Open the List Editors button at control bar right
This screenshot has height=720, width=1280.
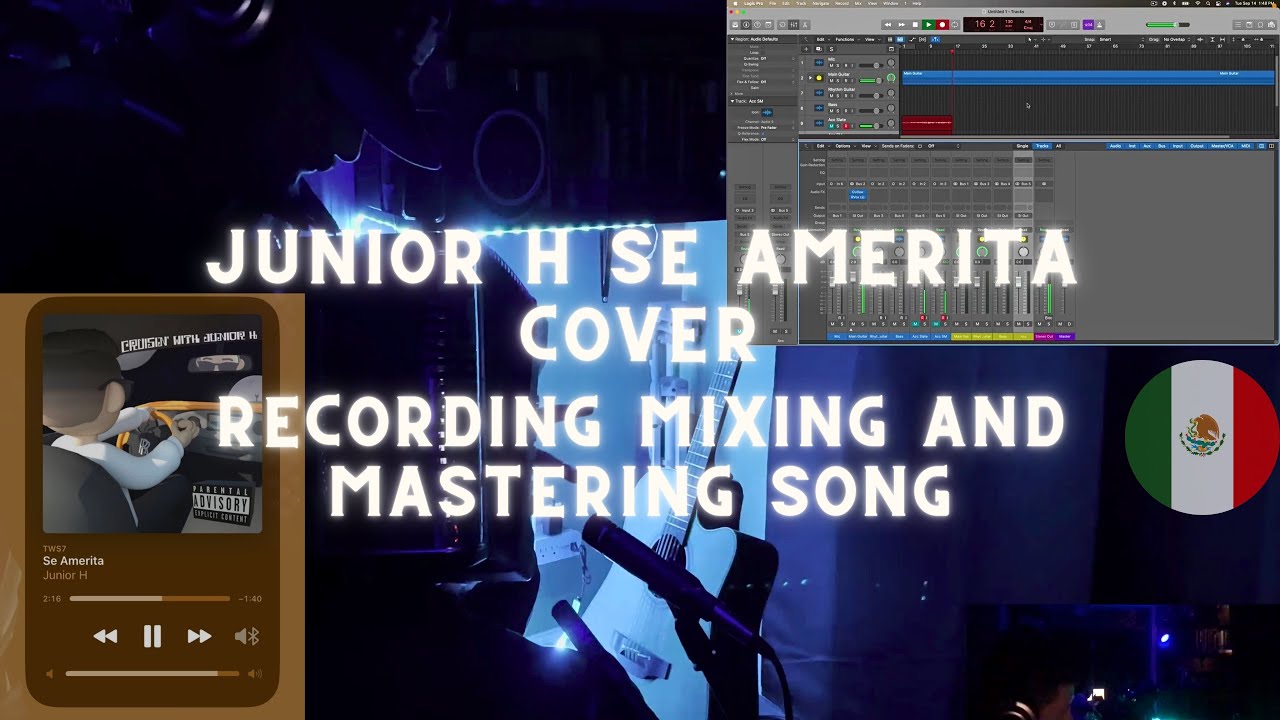click(1238, 25)
